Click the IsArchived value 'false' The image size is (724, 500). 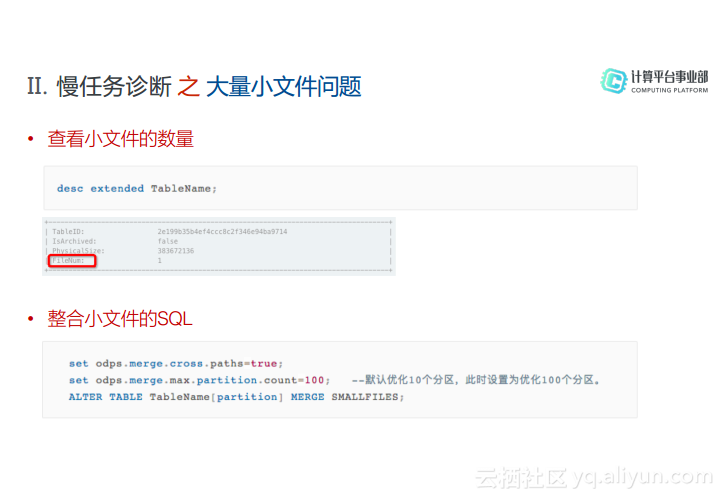(168, 241)
